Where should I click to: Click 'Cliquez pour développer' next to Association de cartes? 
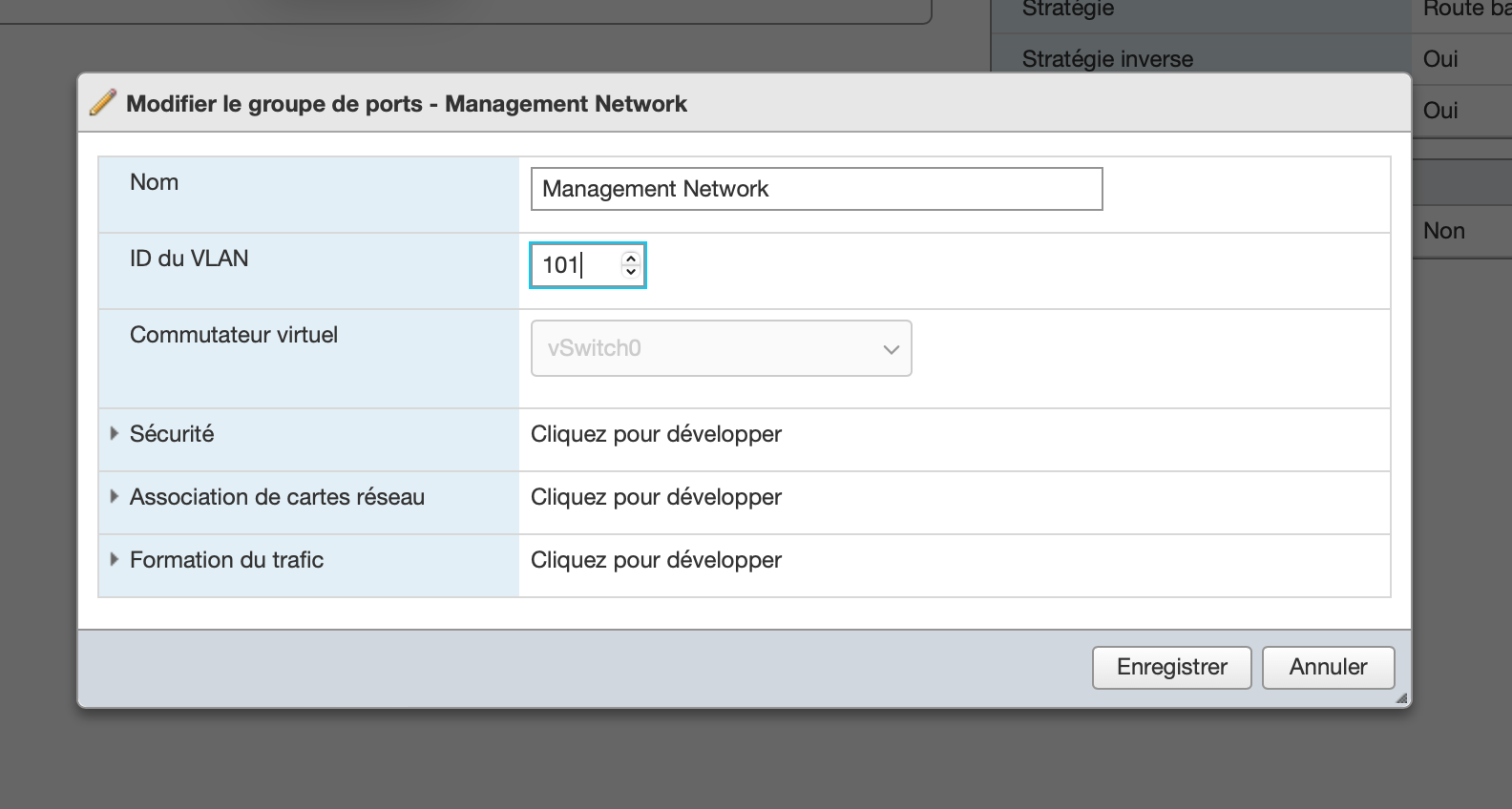(x=656, y=497)
